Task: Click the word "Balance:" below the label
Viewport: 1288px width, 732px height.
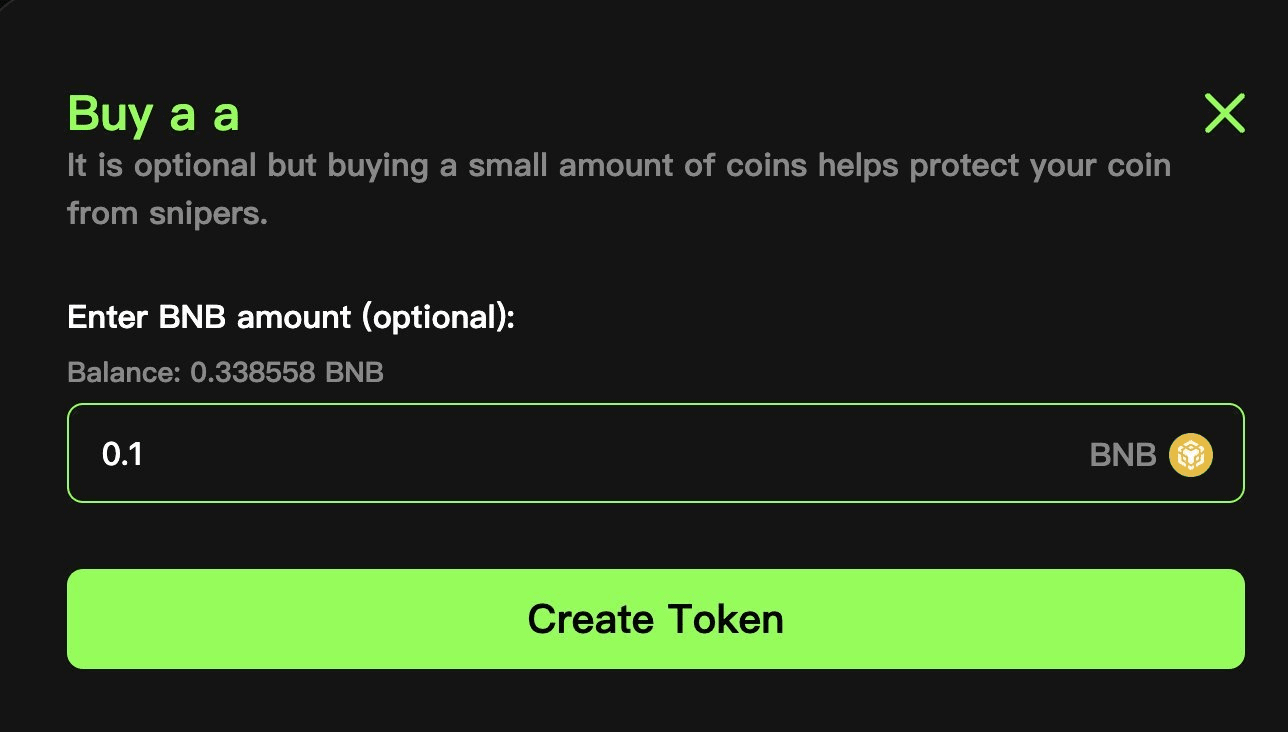Action: click(x=124, y=373)
